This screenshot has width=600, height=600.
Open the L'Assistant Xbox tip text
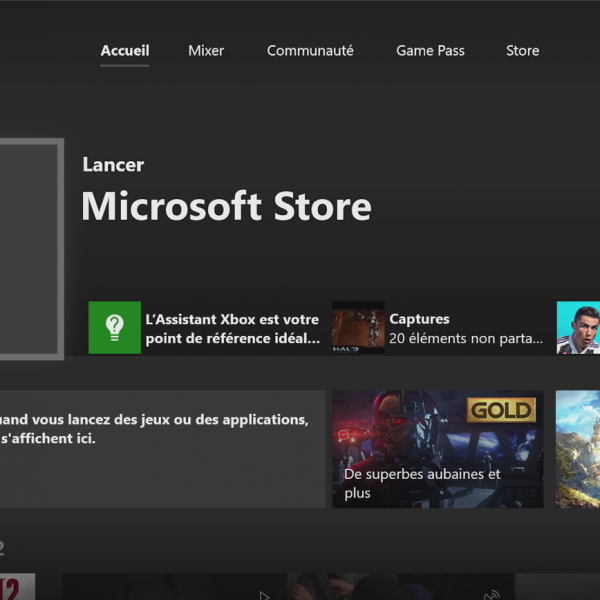233,329
